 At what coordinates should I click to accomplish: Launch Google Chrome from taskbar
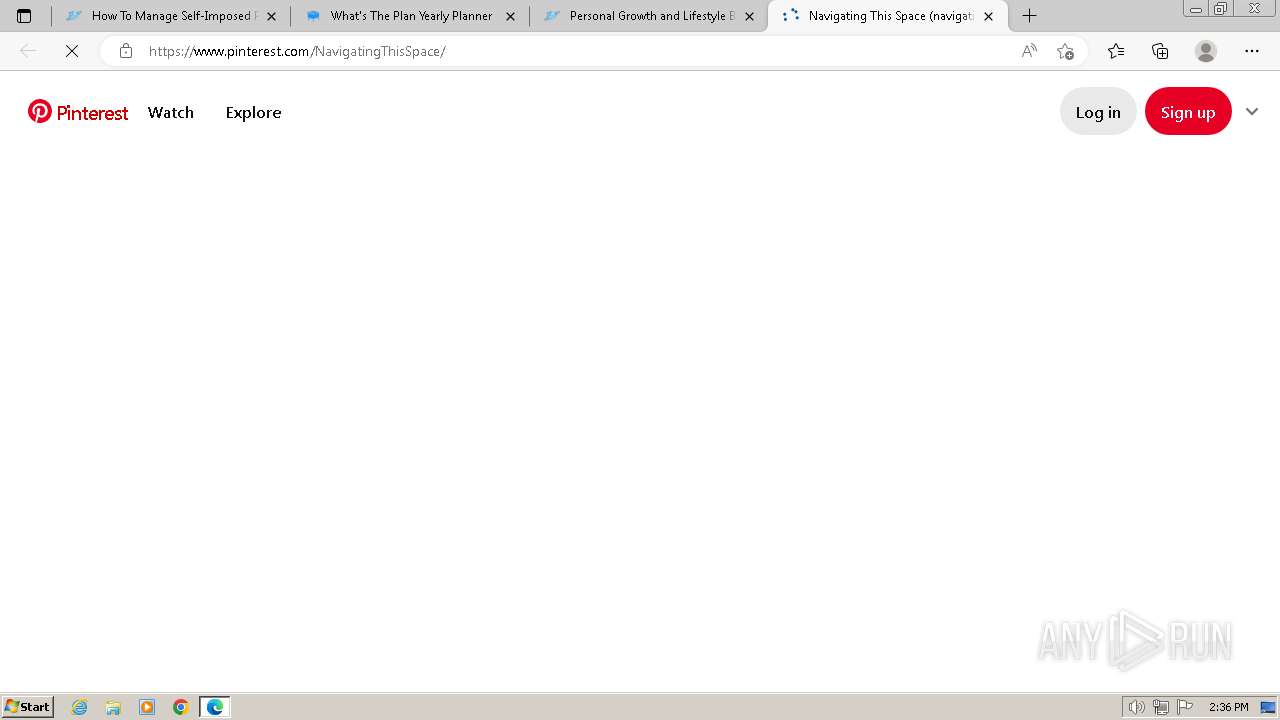point(181,707)
